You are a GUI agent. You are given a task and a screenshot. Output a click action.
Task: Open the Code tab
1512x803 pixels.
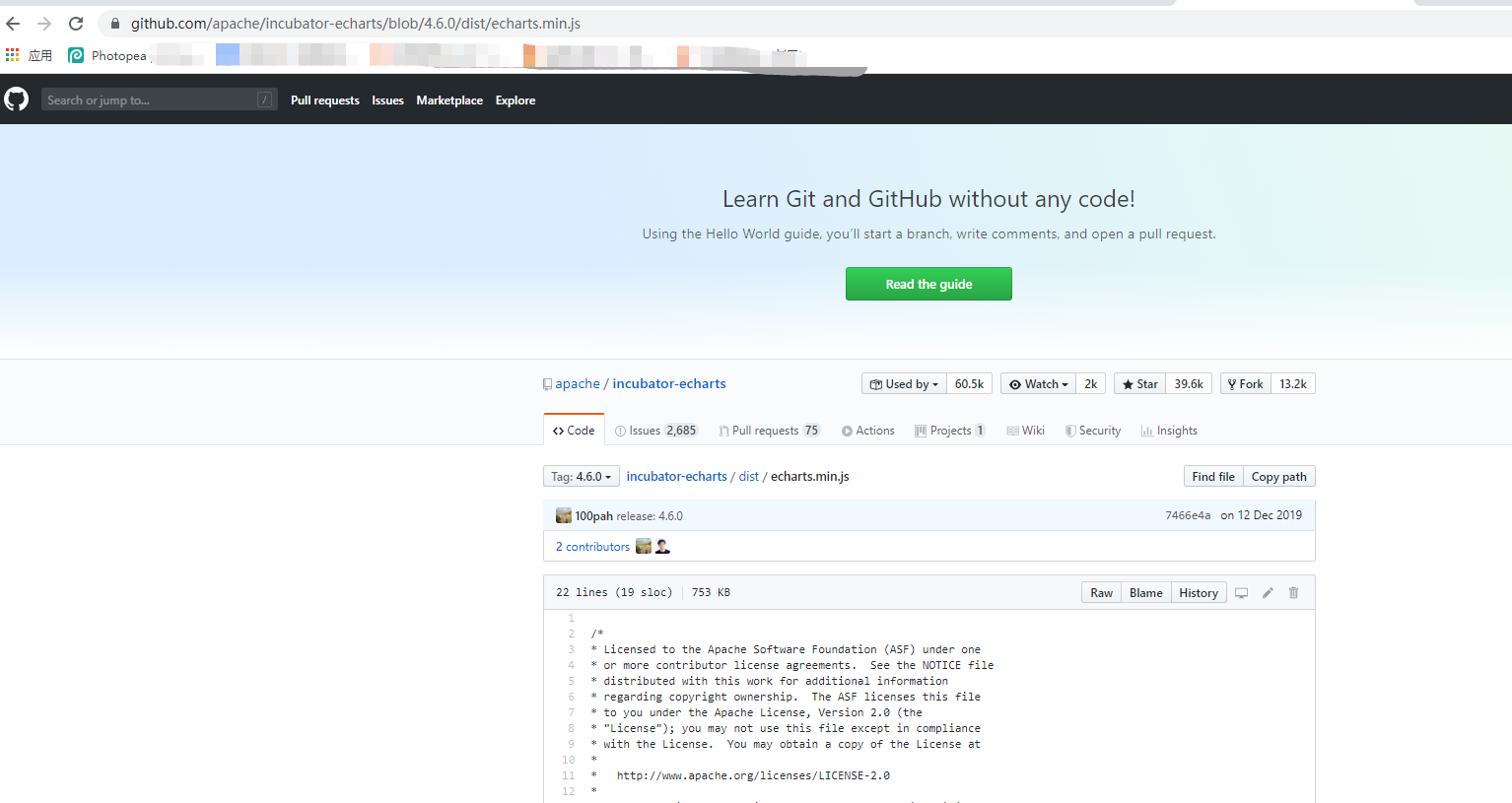point(574,431)
